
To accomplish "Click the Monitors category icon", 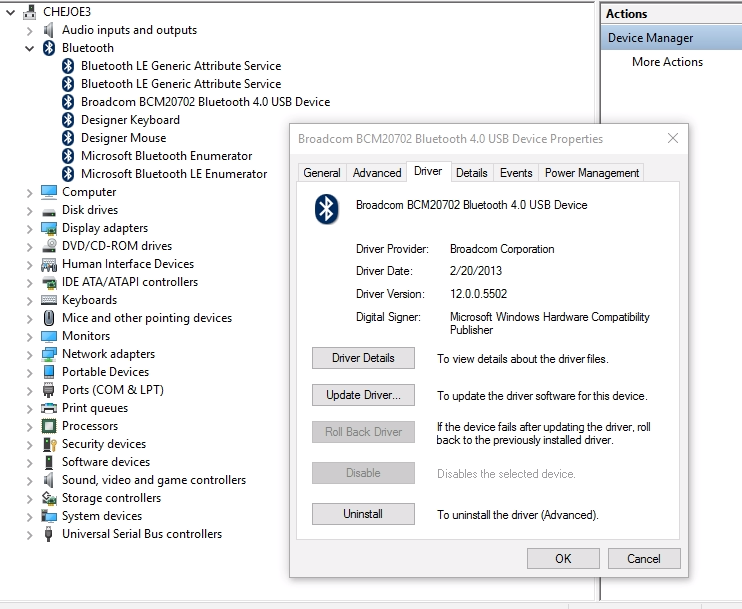I will (49, 336).
